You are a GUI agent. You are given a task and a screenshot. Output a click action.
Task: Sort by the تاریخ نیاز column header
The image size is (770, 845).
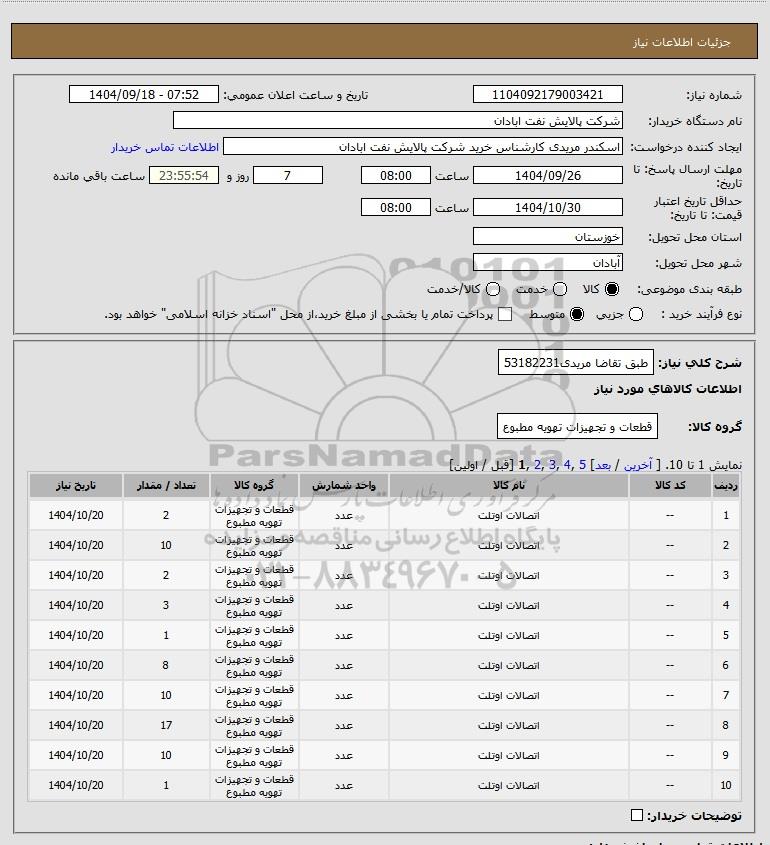pyautogui.click(x=75, y=486)
